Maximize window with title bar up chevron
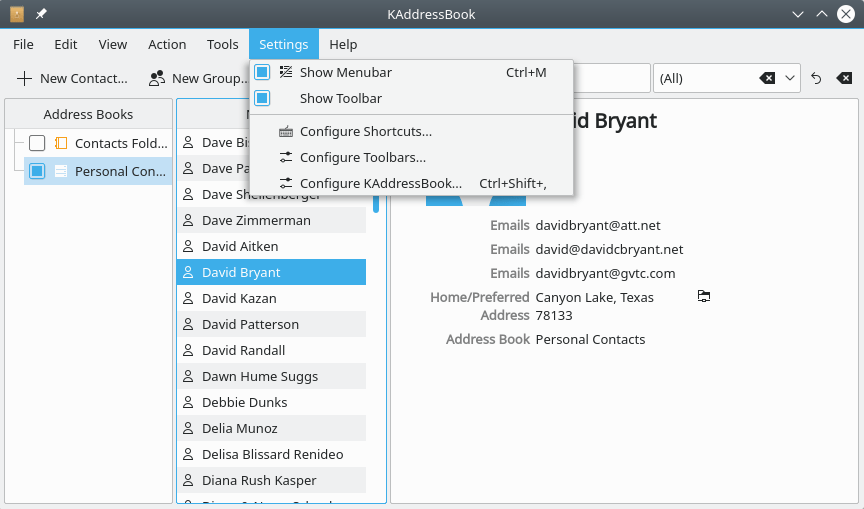 coord(822,14)
